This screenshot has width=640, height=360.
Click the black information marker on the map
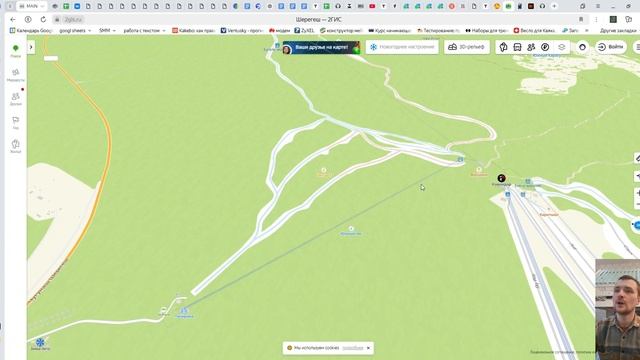501,178
